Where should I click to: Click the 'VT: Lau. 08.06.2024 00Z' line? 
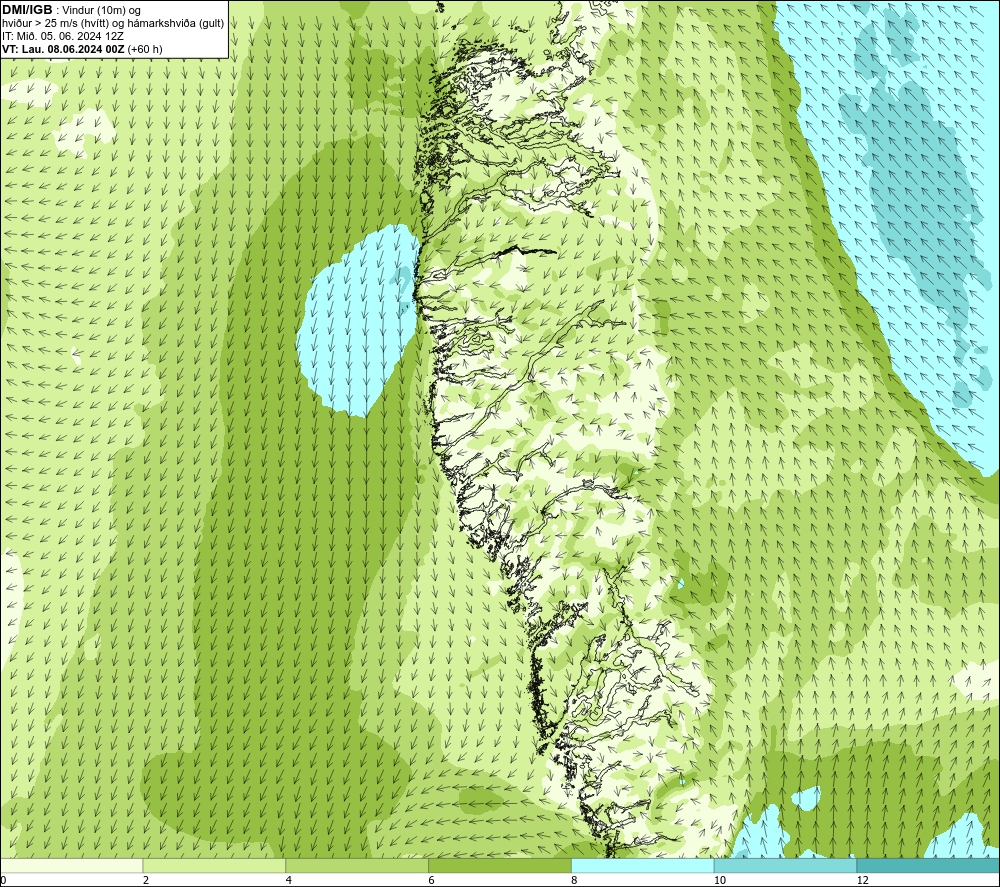[63, 49]
